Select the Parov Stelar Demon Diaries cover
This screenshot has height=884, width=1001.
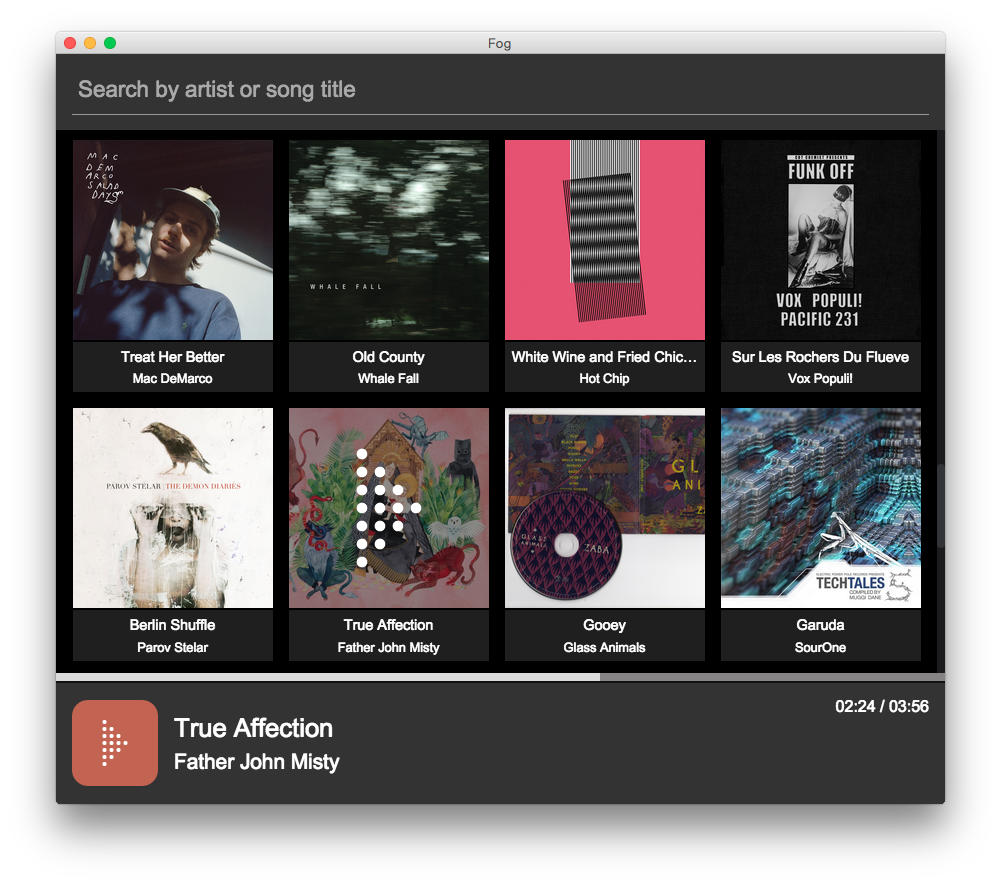click(173, 508)
